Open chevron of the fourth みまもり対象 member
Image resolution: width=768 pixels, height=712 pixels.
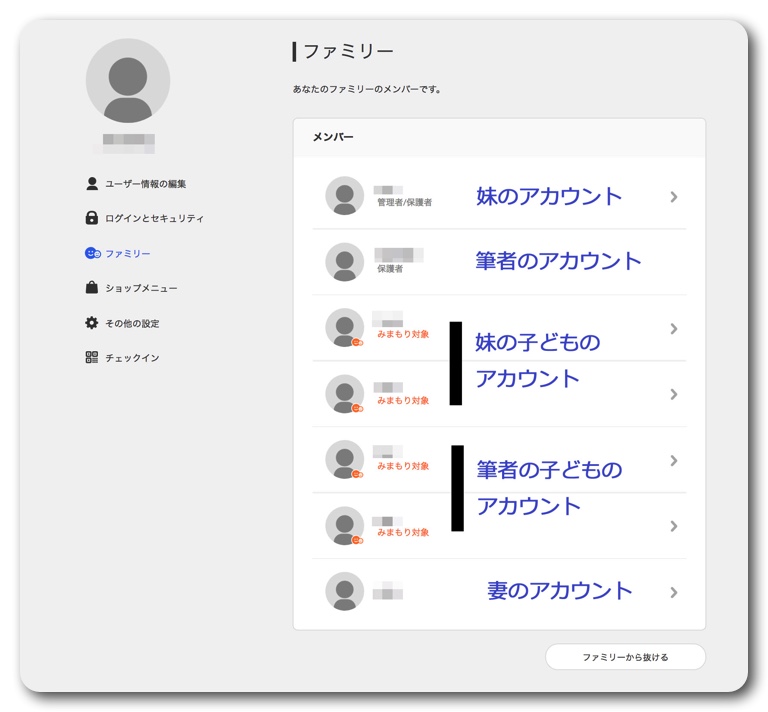(674, 526)
